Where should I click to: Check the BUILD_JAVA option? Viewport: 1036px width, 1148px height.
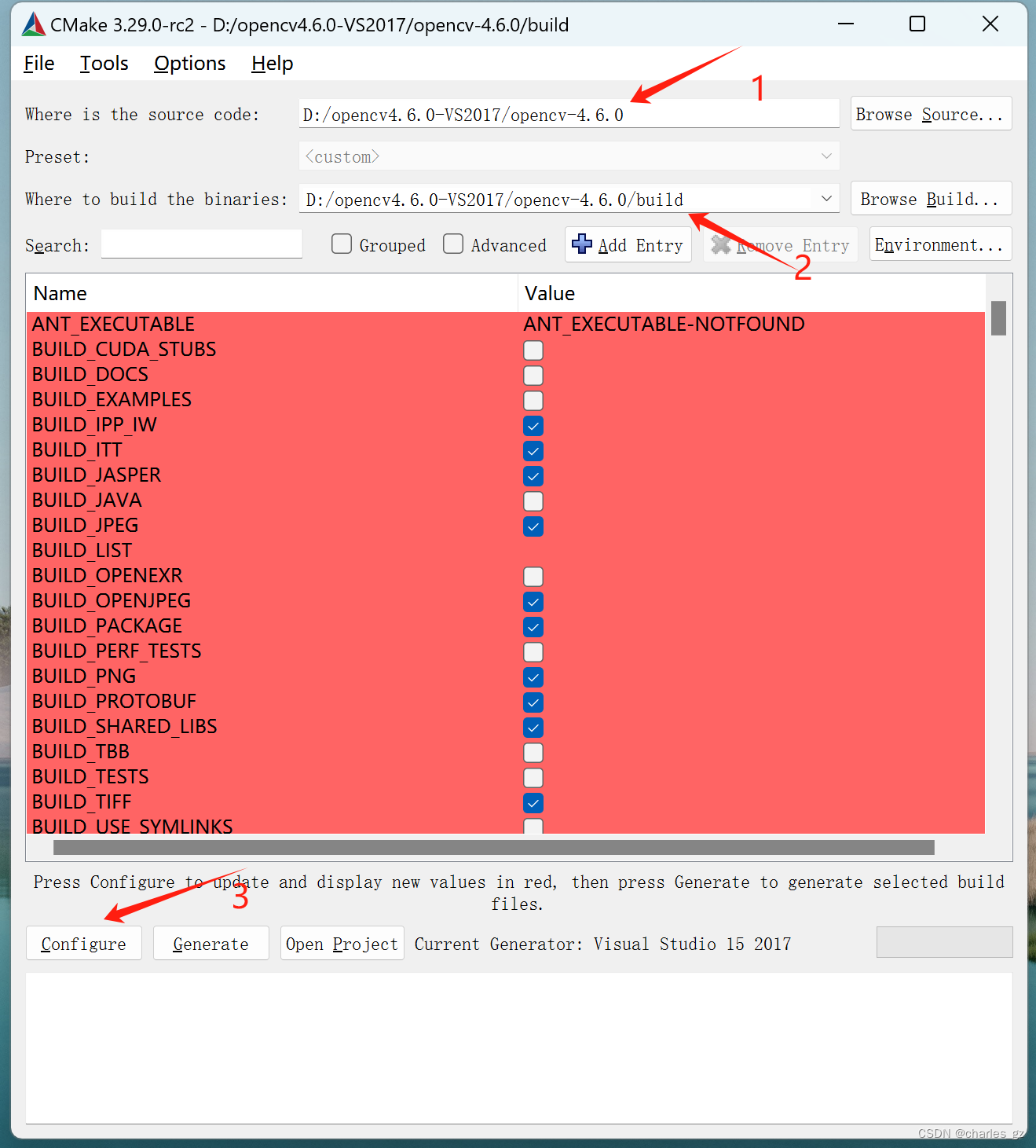tap(533, 501)
